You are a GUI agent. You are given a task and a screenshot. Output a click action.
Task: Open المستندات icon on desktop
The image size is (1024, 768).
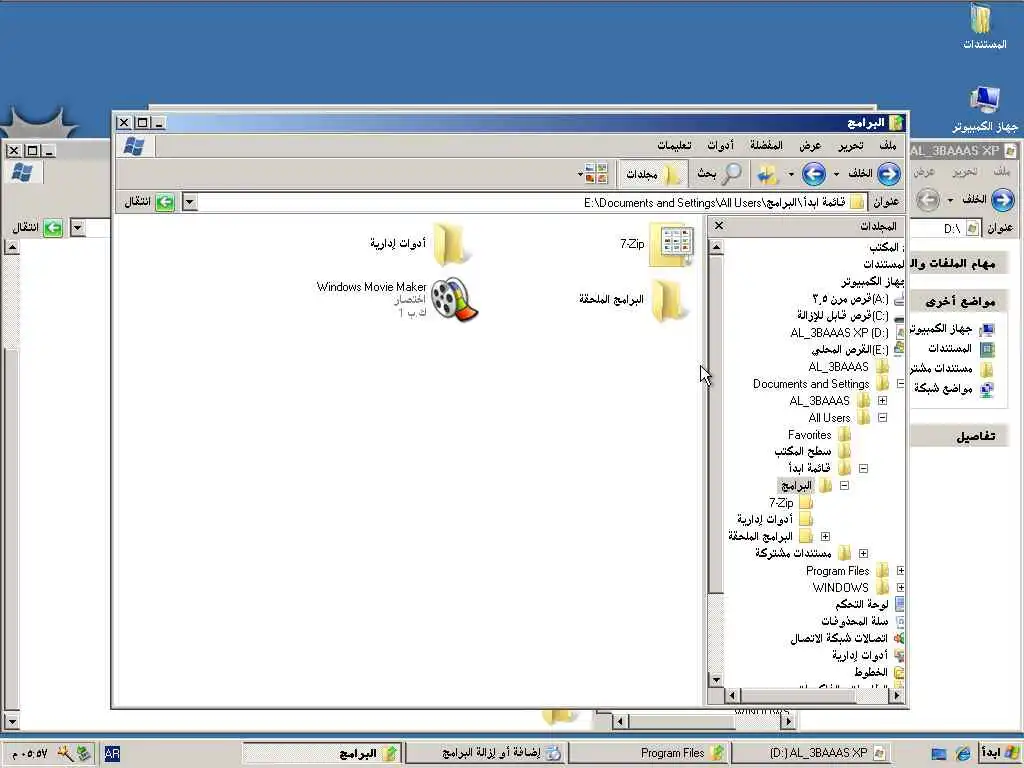984,26
